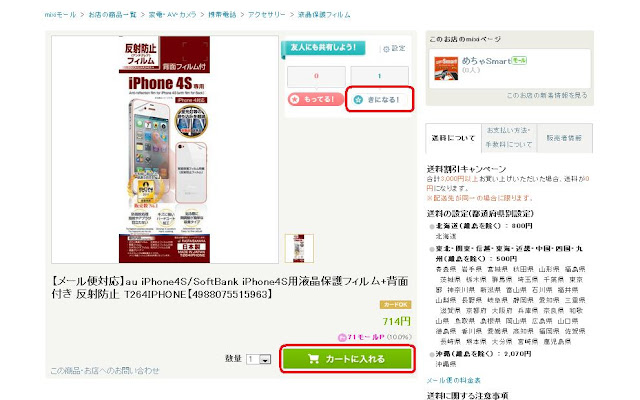Image resolution: width=640 pixels, height=400 pixels.
Task: Click the mixiモール breadcrumb link
Action: point(60,15)
